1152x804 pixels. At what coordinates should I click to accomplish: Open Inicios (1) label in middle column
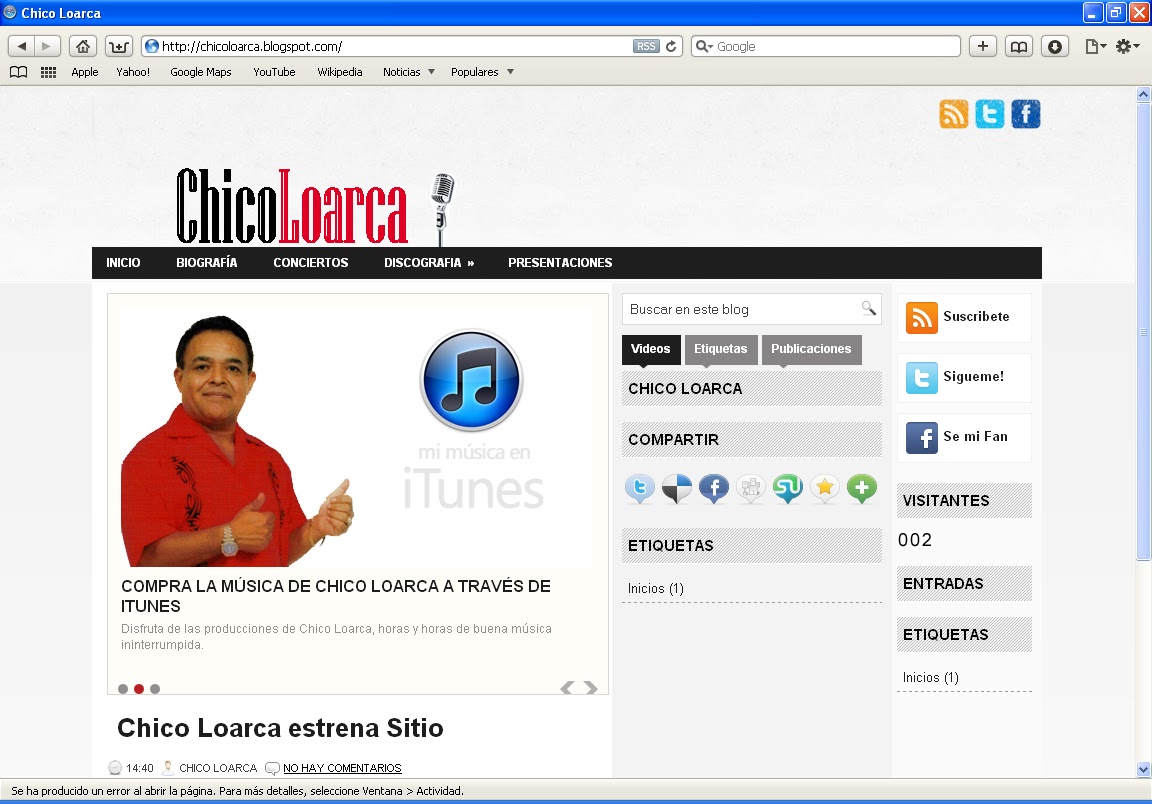point(655,589)
